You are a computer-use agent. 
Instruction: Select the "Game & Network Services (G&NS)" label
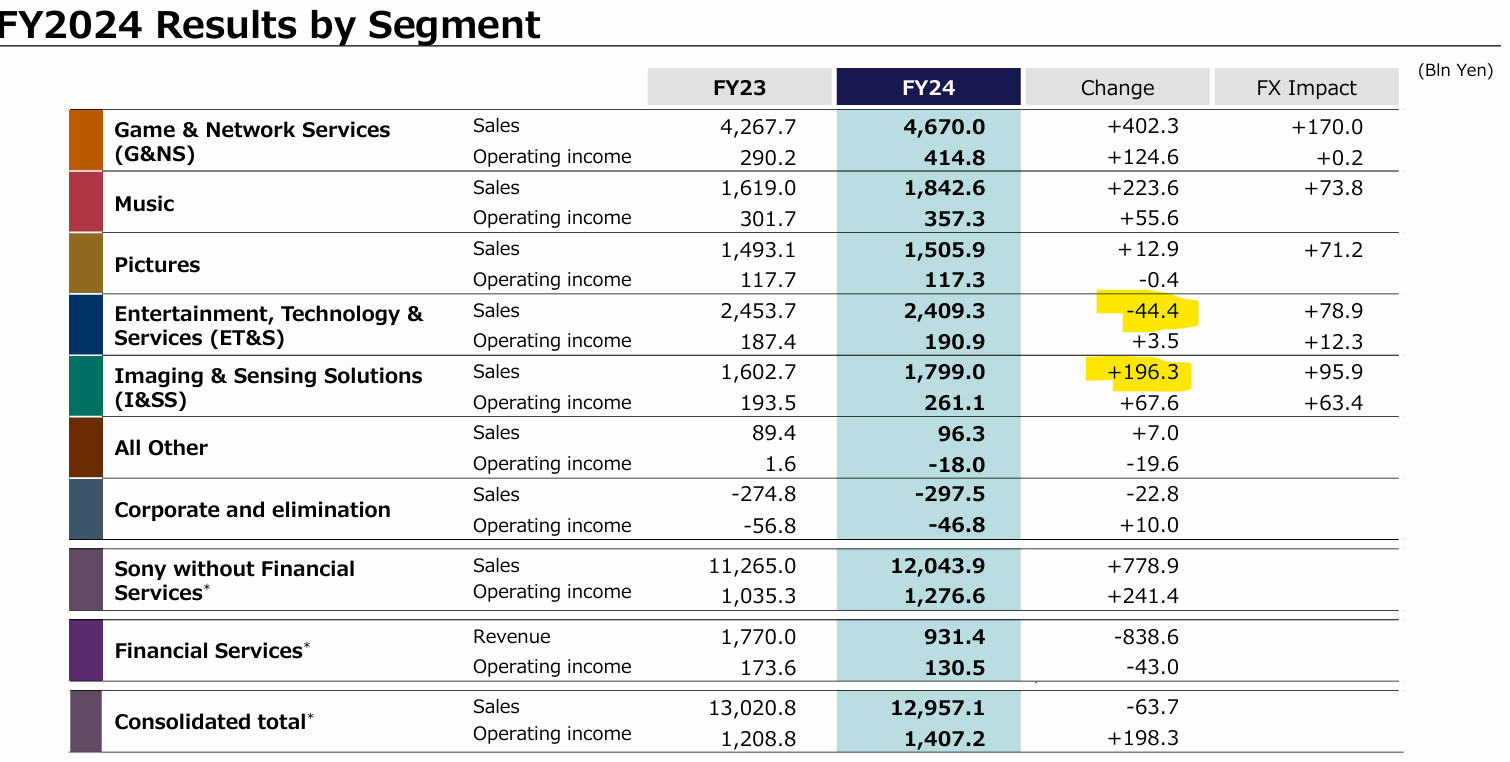(252, 142)
